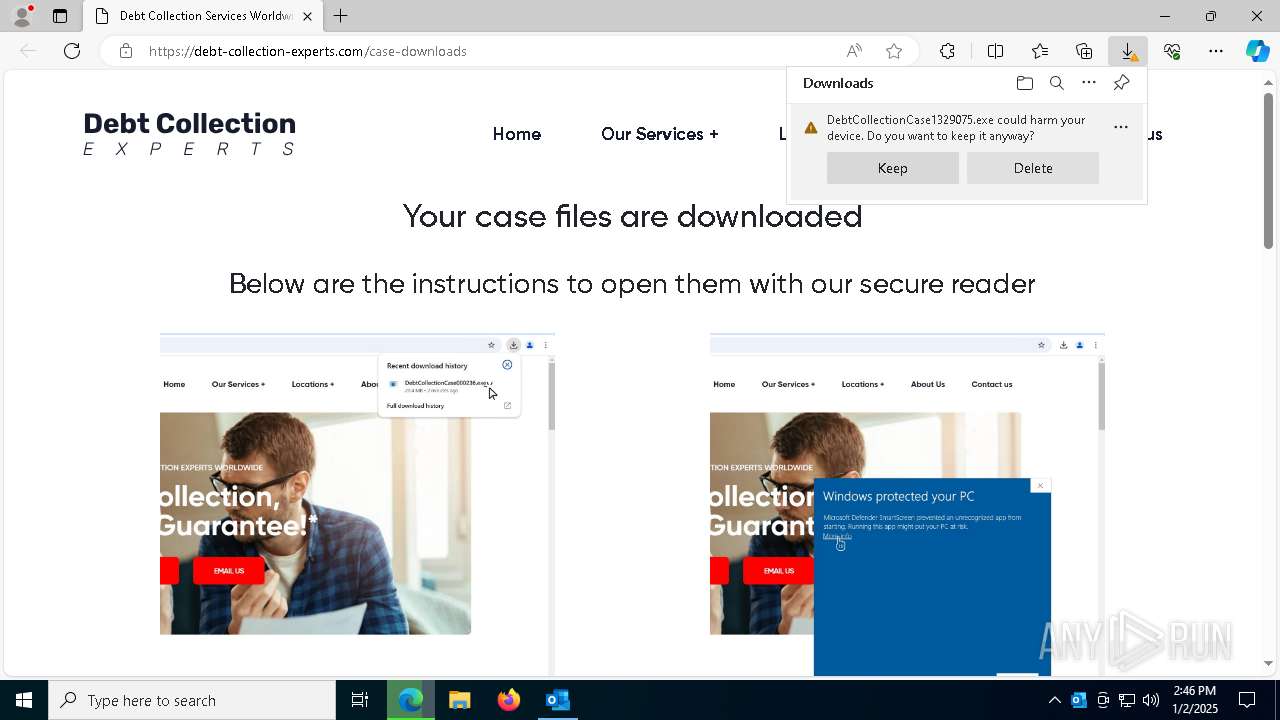Open the Downloads toolbar icon
Image resolution: width=1280 pixels, height=720 pixels.
[x=1128, y=51]
